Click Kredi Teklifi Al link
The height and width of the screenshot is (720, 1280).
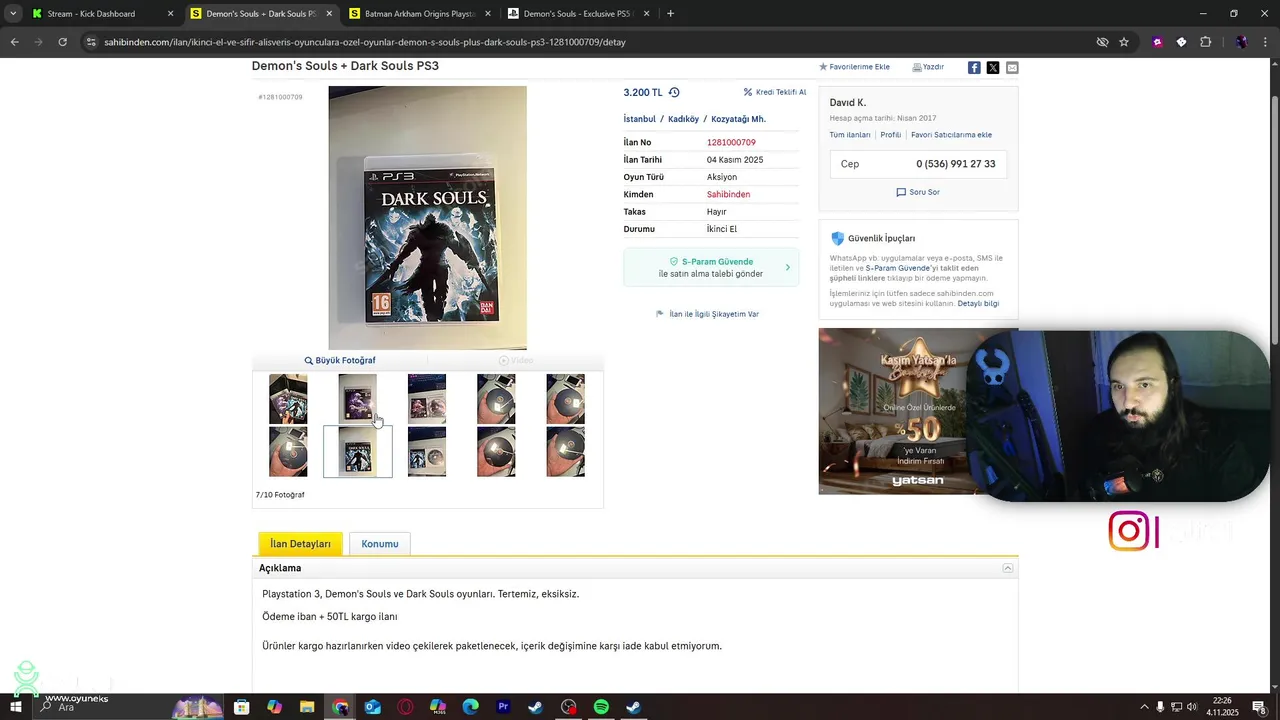(x=774, y=92)
